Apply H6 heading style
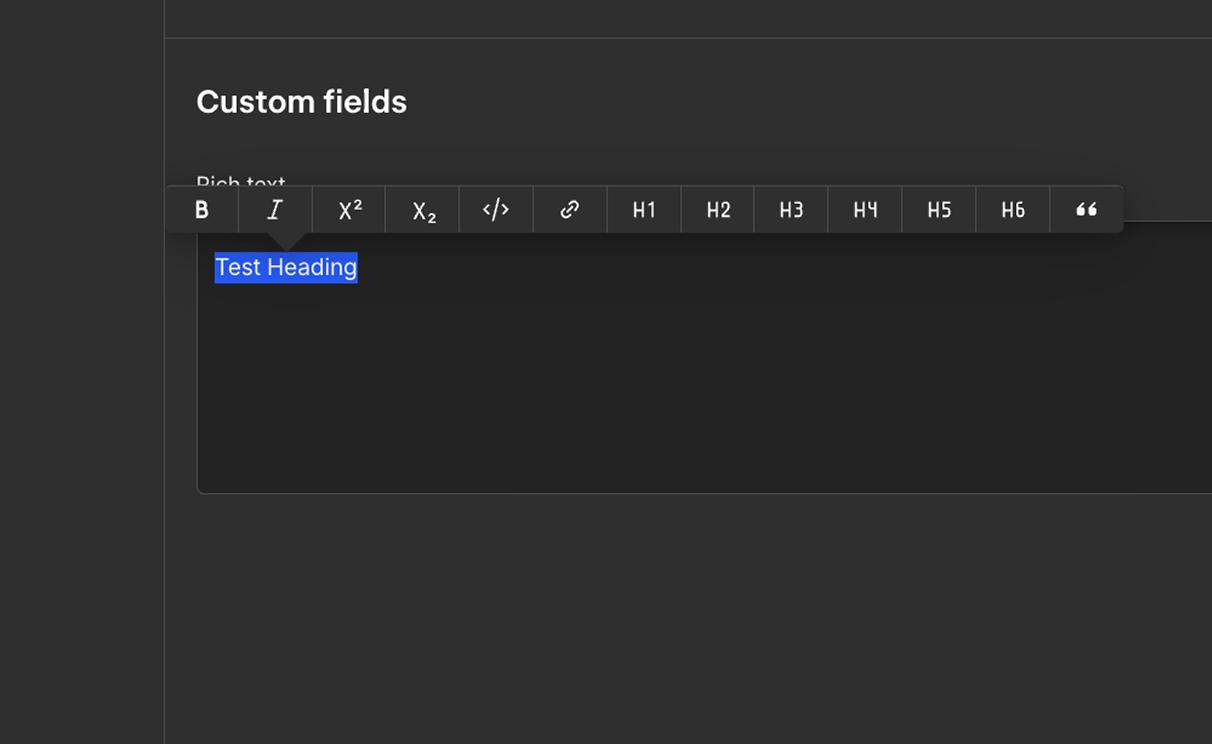Screen dimensions: 1212x744 pos(1013,209)
